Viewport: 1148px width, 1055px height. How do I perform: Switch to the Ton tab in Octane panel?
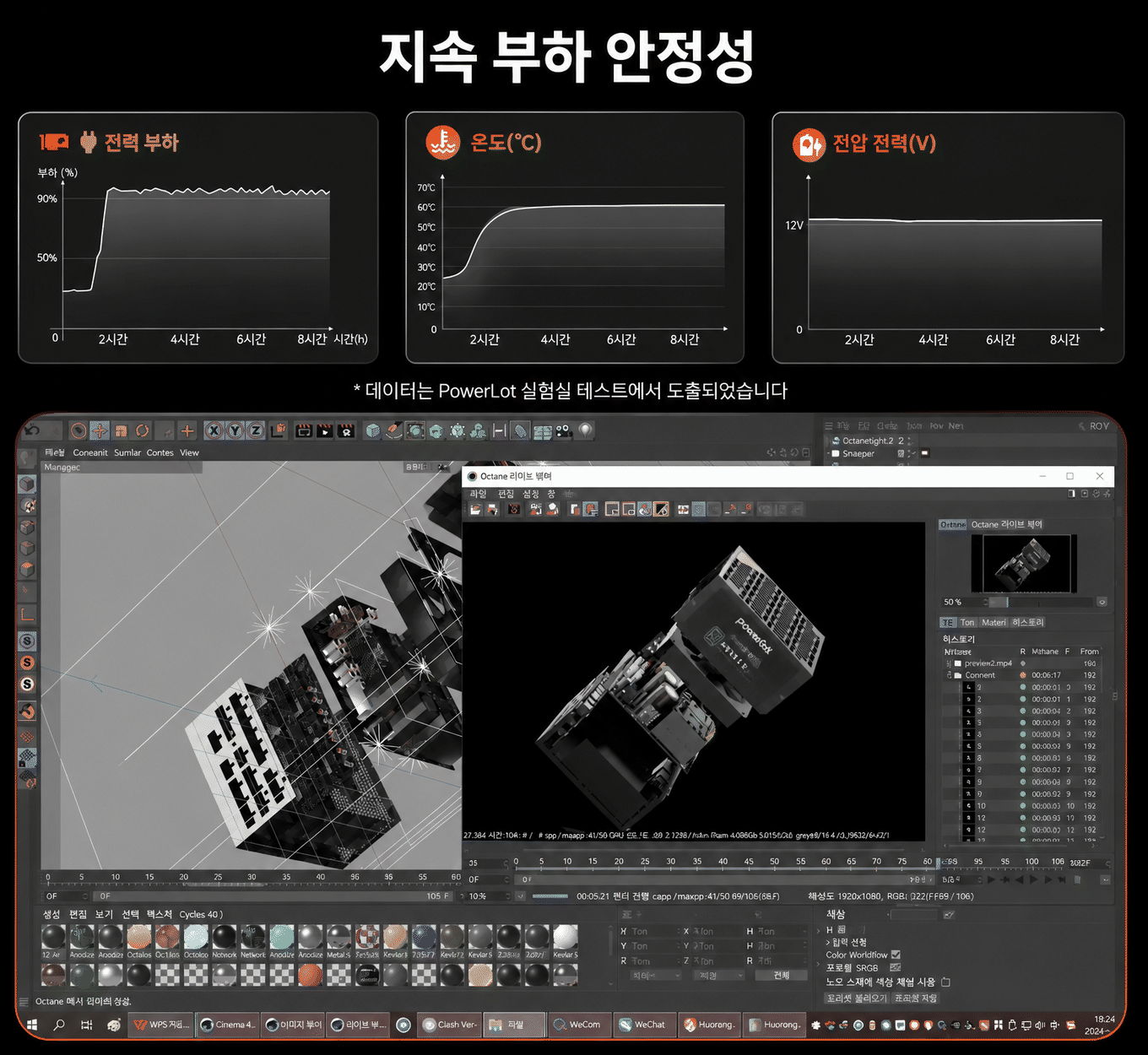[x=967, y=623]
